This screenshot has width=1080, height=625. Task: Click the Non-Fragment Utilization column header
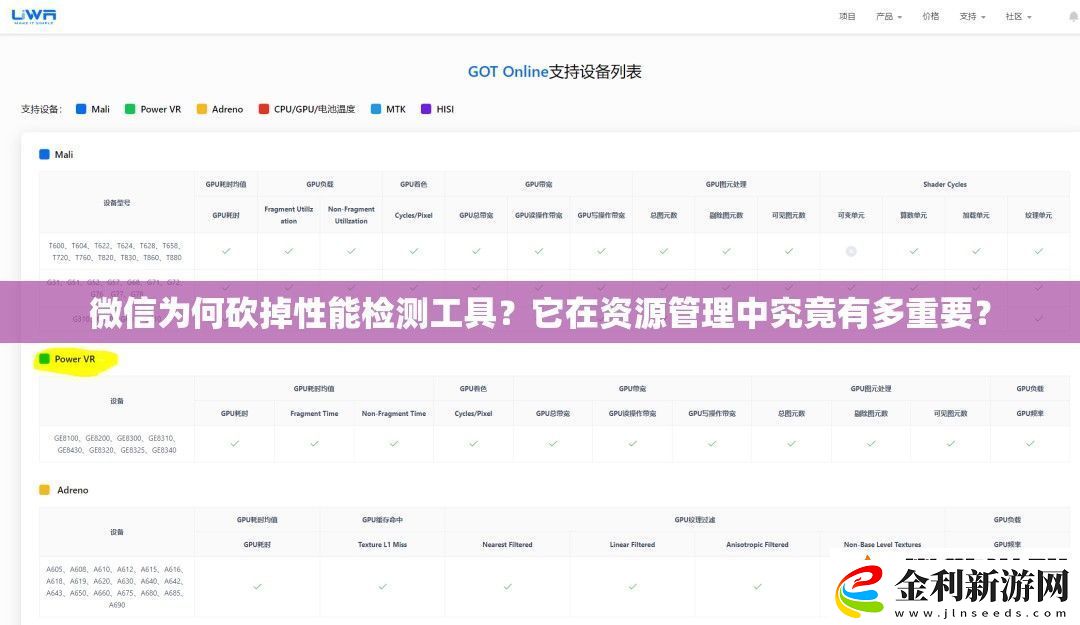tap(351, 215)
